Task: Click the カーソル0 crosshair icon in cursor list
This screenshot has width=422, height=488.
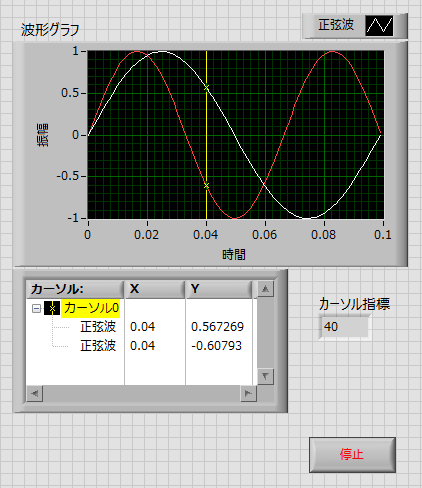Action: tap(52, 308)
